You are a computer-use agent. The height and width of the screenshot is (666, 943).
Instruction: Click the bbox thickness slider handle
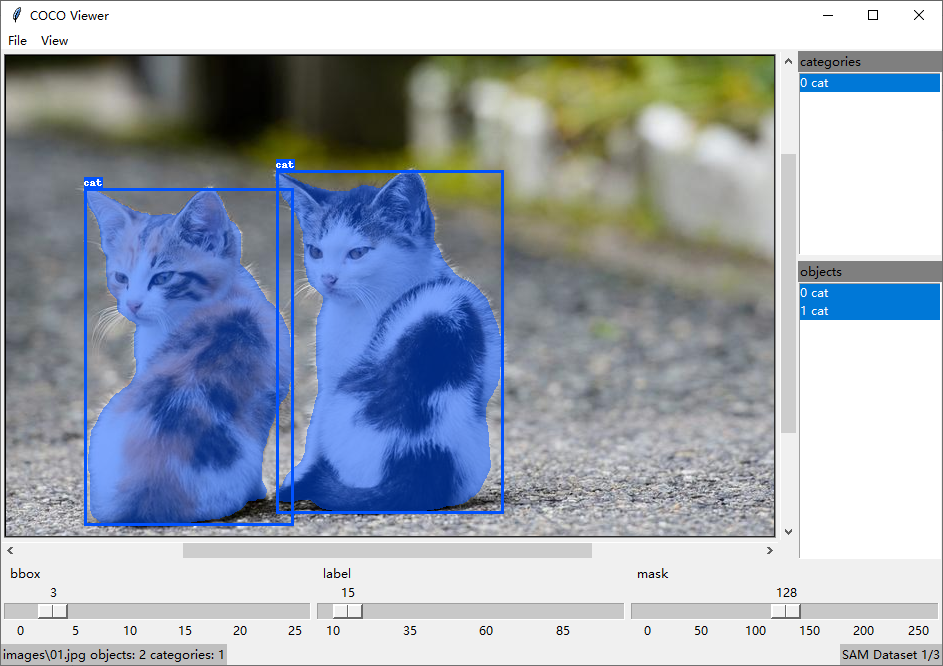pyautogui.click(x=52, y=611)
